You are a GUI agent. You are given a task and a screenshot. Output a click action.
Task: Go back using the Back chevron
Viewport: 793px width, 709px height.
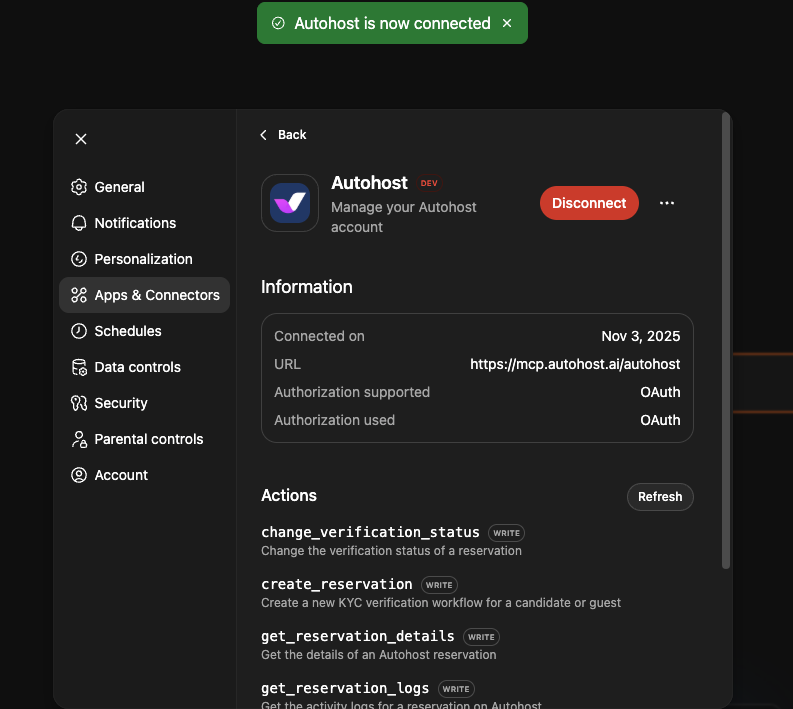(x=264, y=135)
